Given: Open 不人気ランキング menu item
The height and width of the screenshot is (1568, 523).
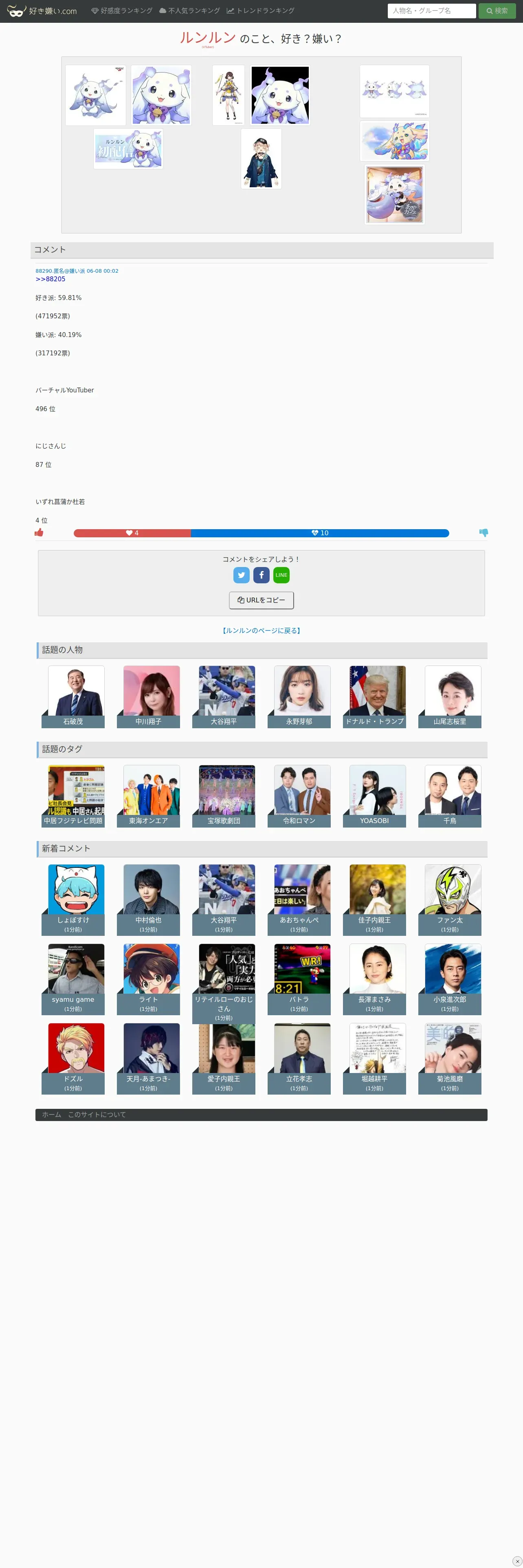Looking at the screenshot, I should 189,11.
